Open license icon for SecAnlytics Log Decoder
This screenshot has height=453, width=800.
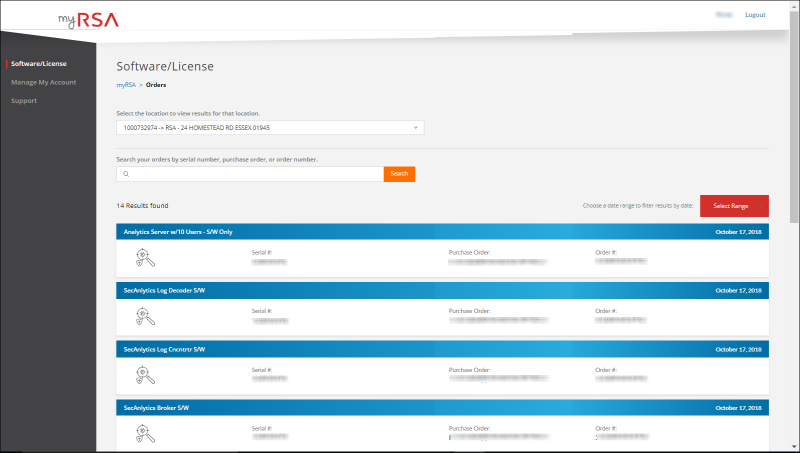coord(145,316)
